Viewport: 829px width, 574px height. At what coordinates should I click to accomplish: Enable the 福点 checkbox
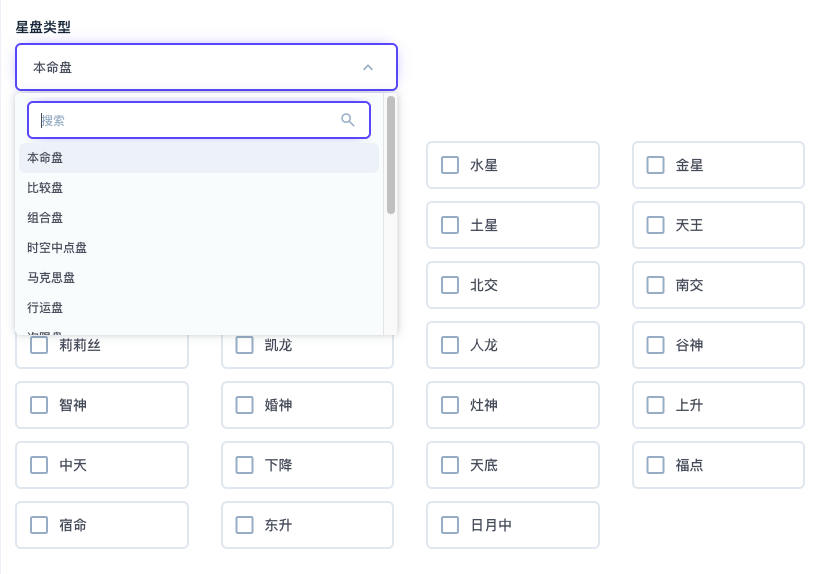click(x=656, y=465)
